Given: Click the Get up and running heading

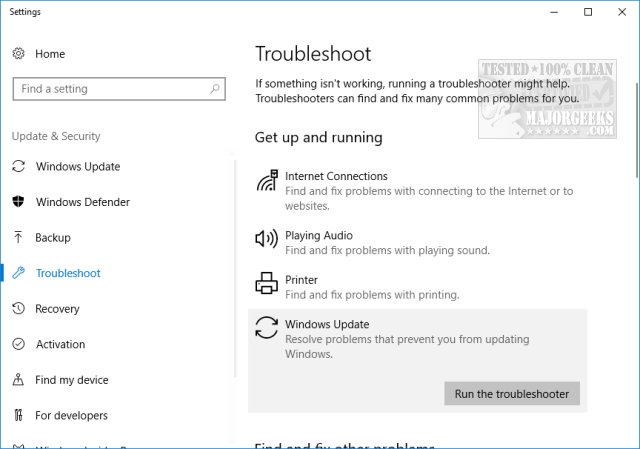Looking at the screenshot, I should [x=318, y=137].
